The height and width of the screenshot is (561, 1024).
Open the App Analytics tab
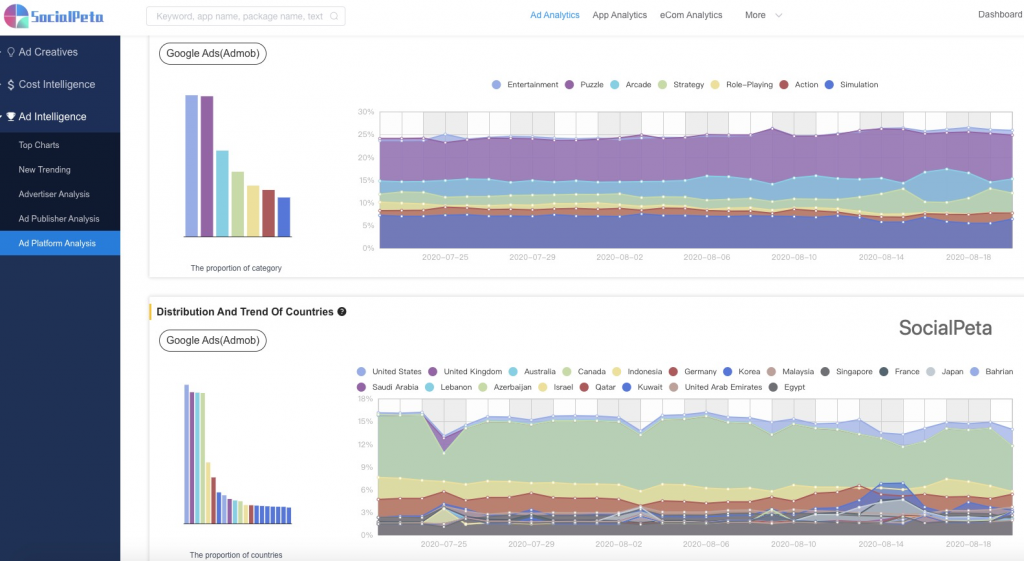point(619,15)
